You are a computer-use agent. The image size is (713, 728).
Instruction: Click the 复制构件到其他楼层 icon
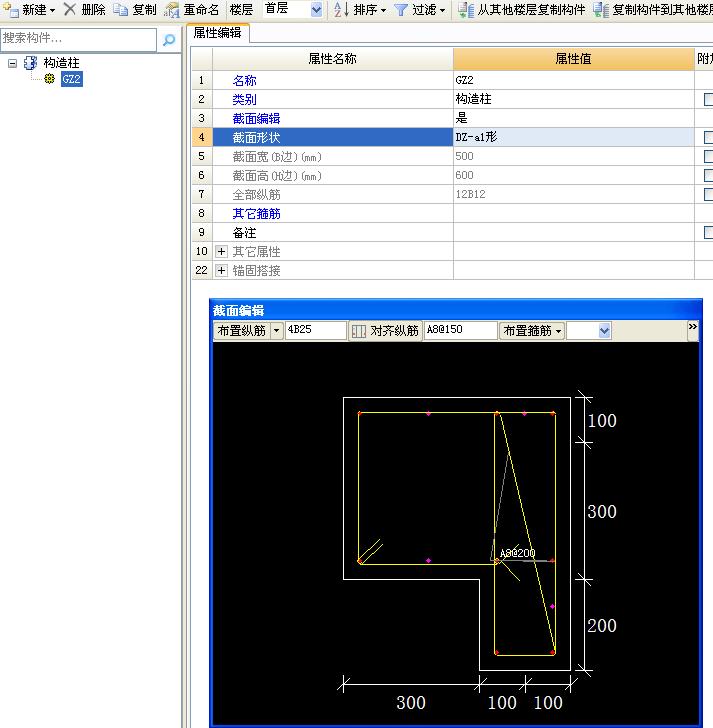point(601,10)
